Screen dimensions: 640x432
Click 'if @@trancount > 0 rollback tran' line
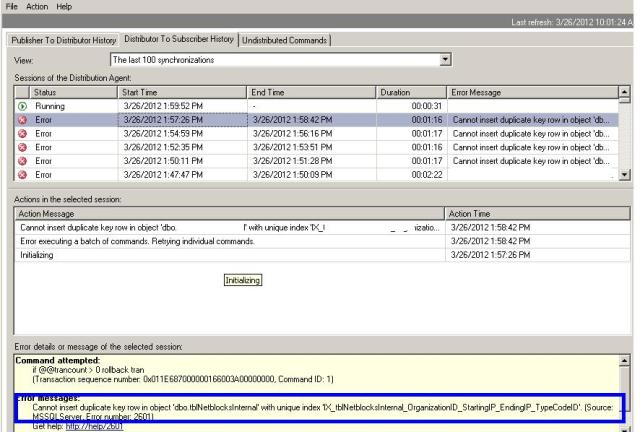click(x=88, y=370)
